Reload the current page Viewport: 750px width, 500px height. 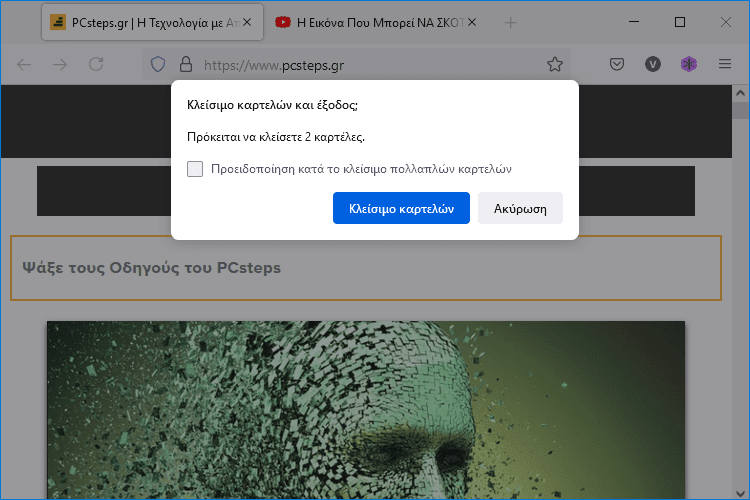(x=96, y=64)
